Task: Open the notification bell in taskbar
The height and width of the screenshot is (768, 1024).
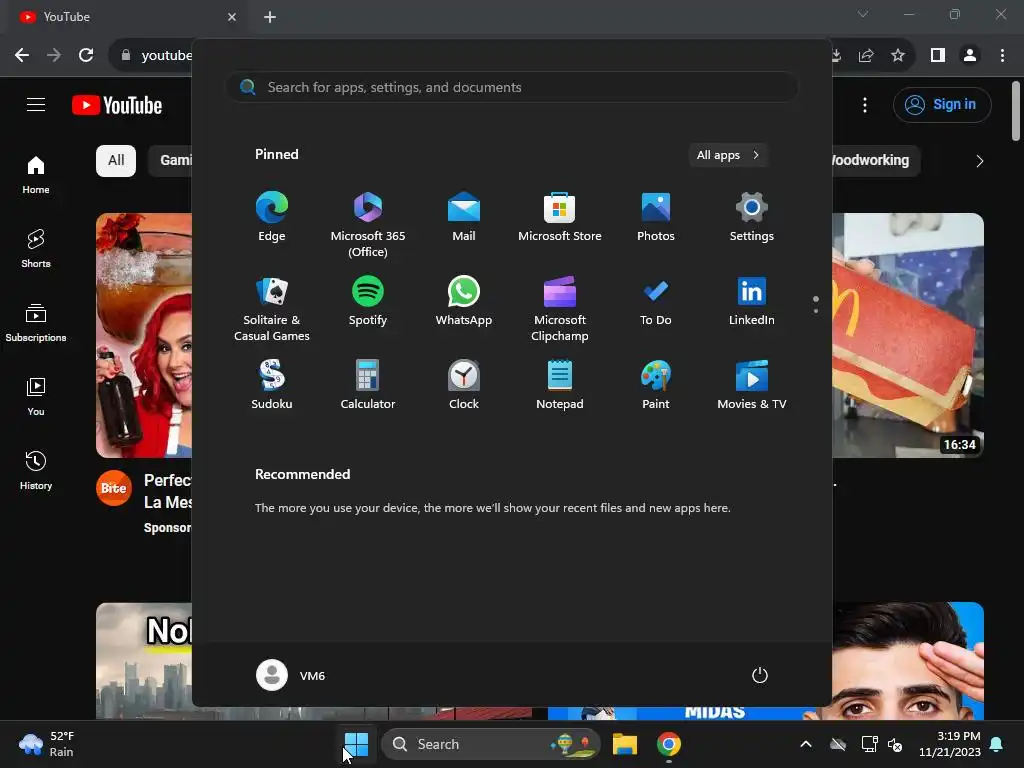Action: pos(997,744)
